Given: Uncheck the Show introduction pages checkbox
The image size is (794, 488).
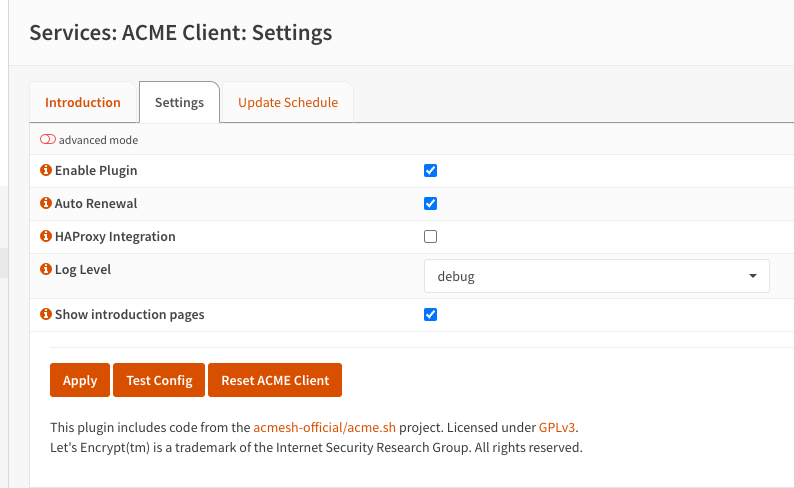Looking at the screenshot, I should tap(430, 314).
